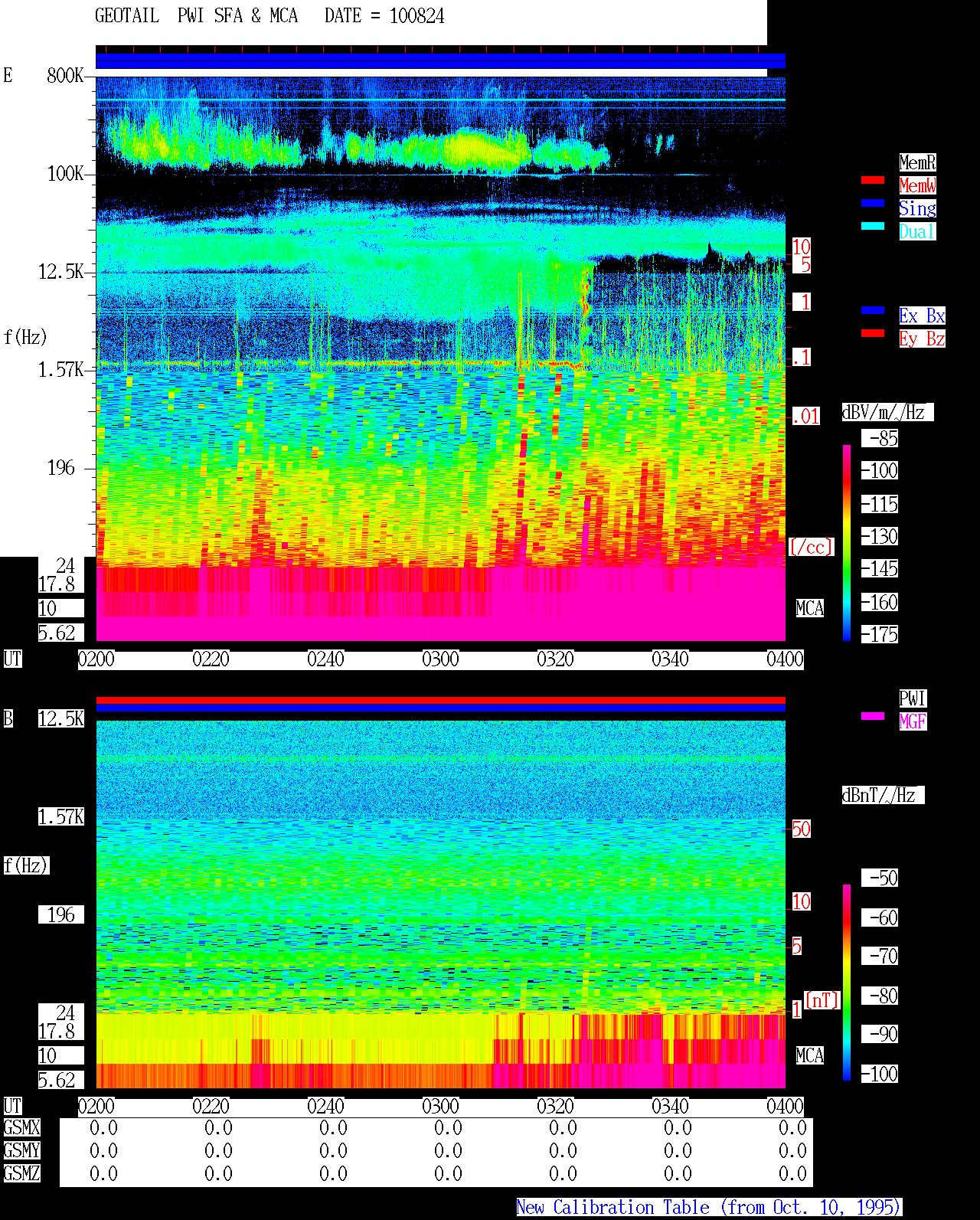This screenshot has height=1220, width=980.
Task: Click the GEOTAIL PWI SFA & MCA title
Action: [x=196, y=16]
